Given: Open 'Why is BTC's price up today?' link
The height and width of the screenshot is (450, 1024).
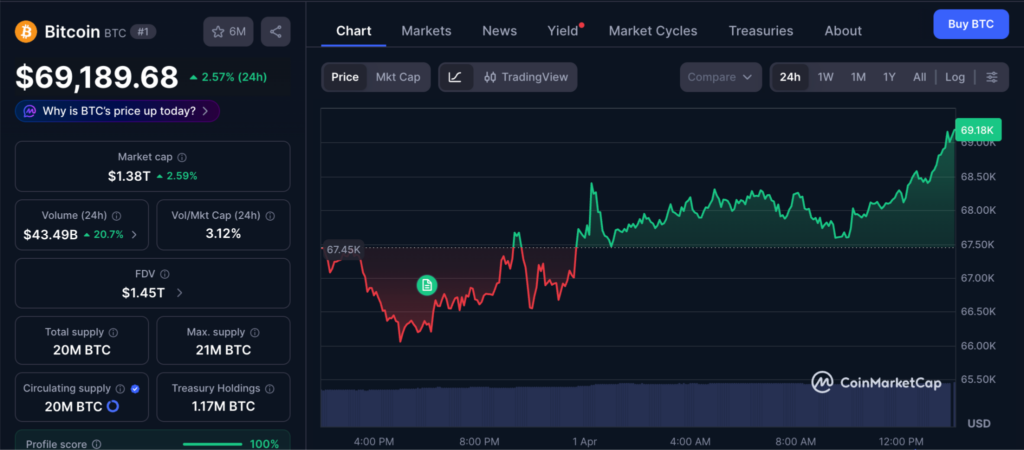Looking at the screenshot, I should 117,111.
